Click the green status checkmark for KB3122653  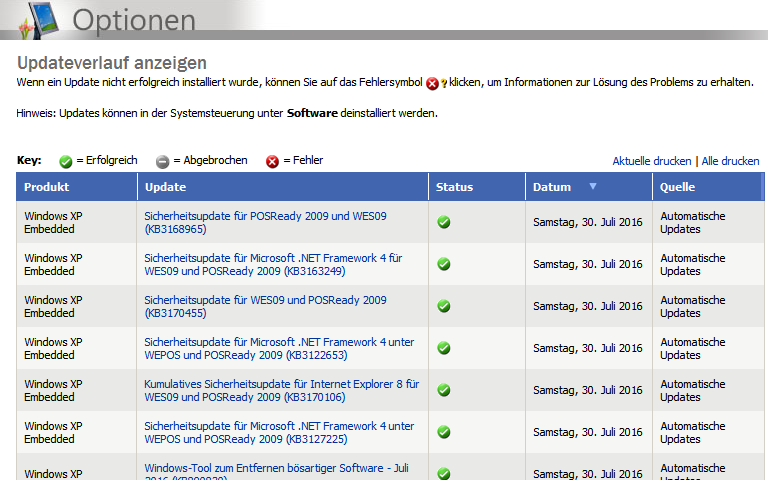[x=444, y=348]
